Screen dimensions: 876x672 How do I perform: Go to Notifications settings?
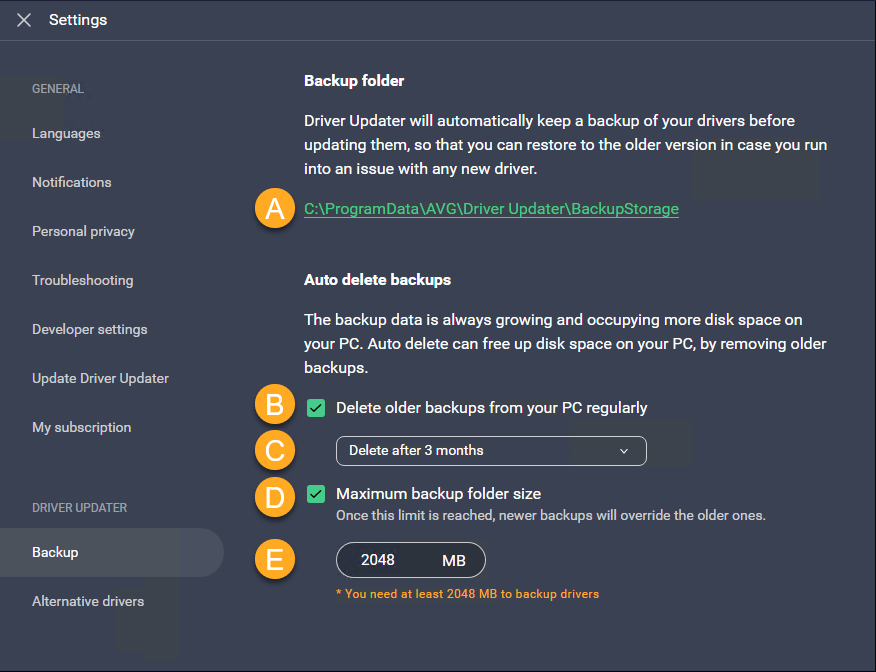[72, 182]
